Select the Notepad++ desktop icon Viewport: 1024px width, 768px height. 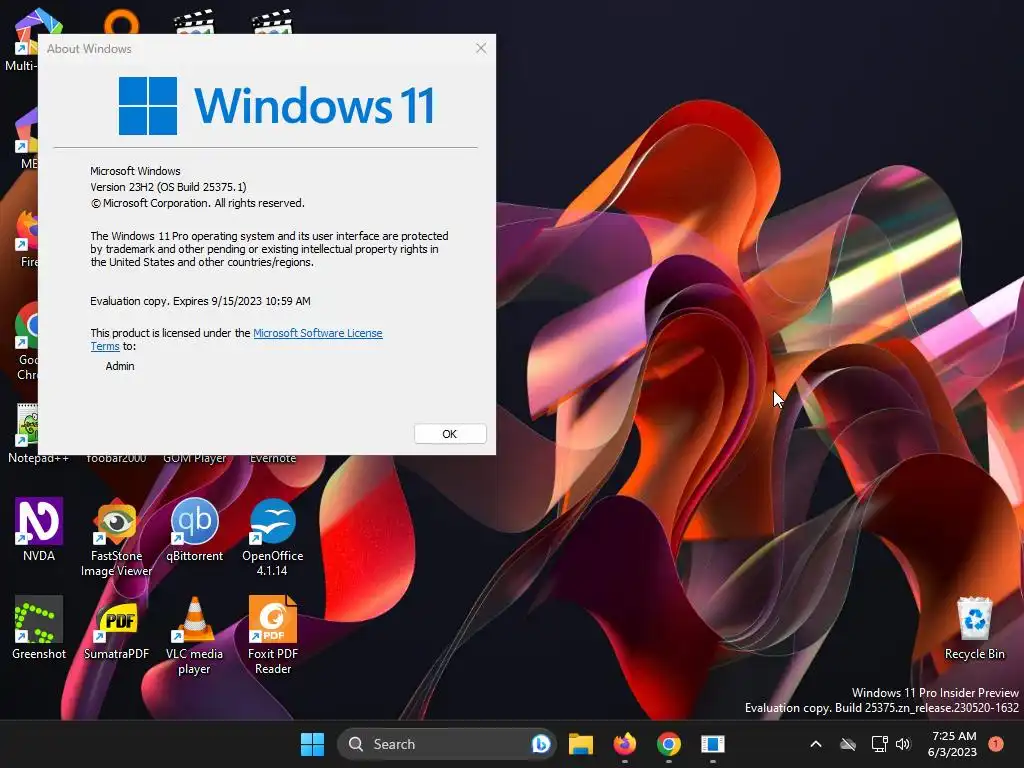(24, 434)
